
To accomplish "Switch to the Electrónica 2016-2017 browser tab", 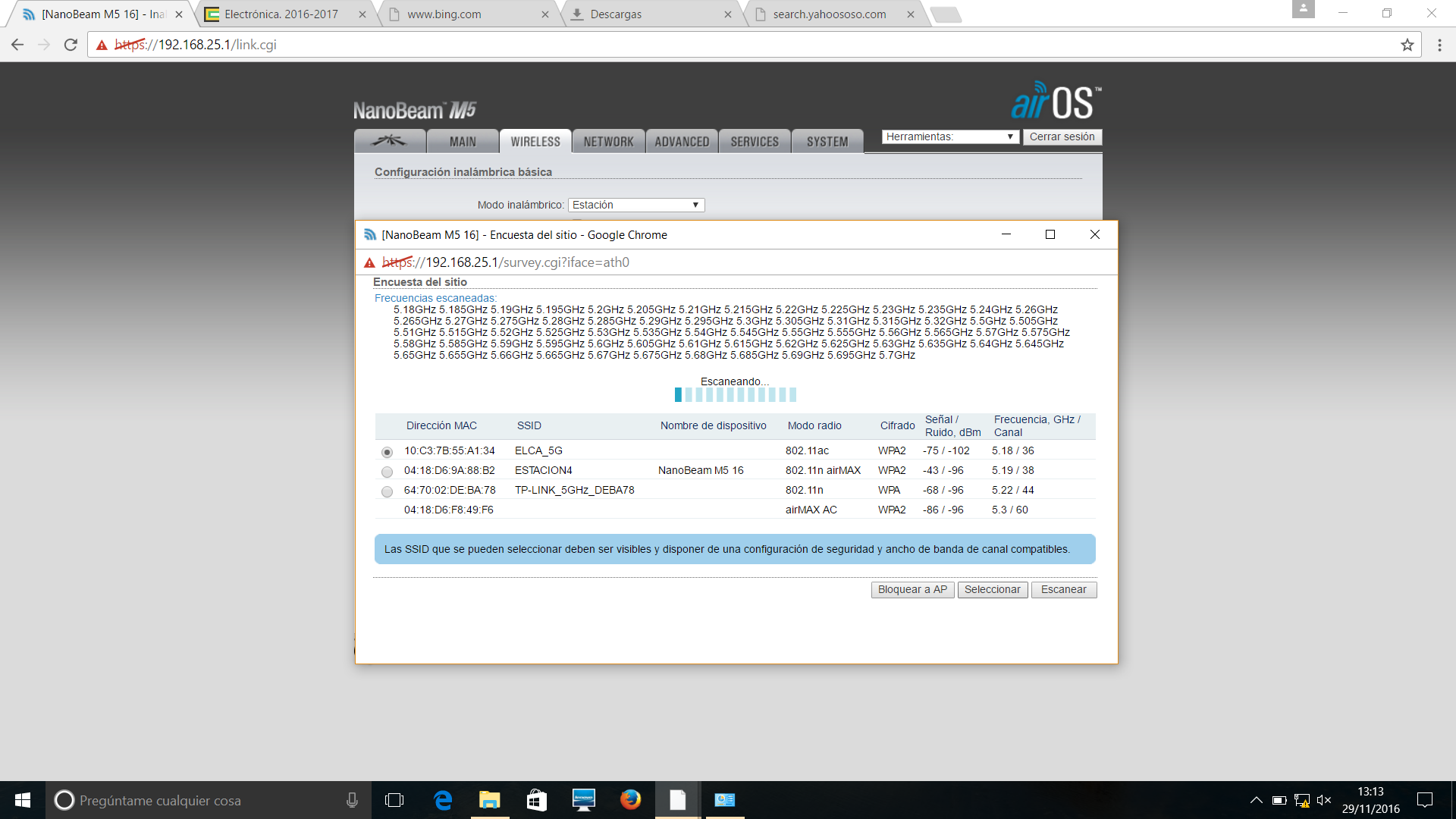I will point(281,14).
